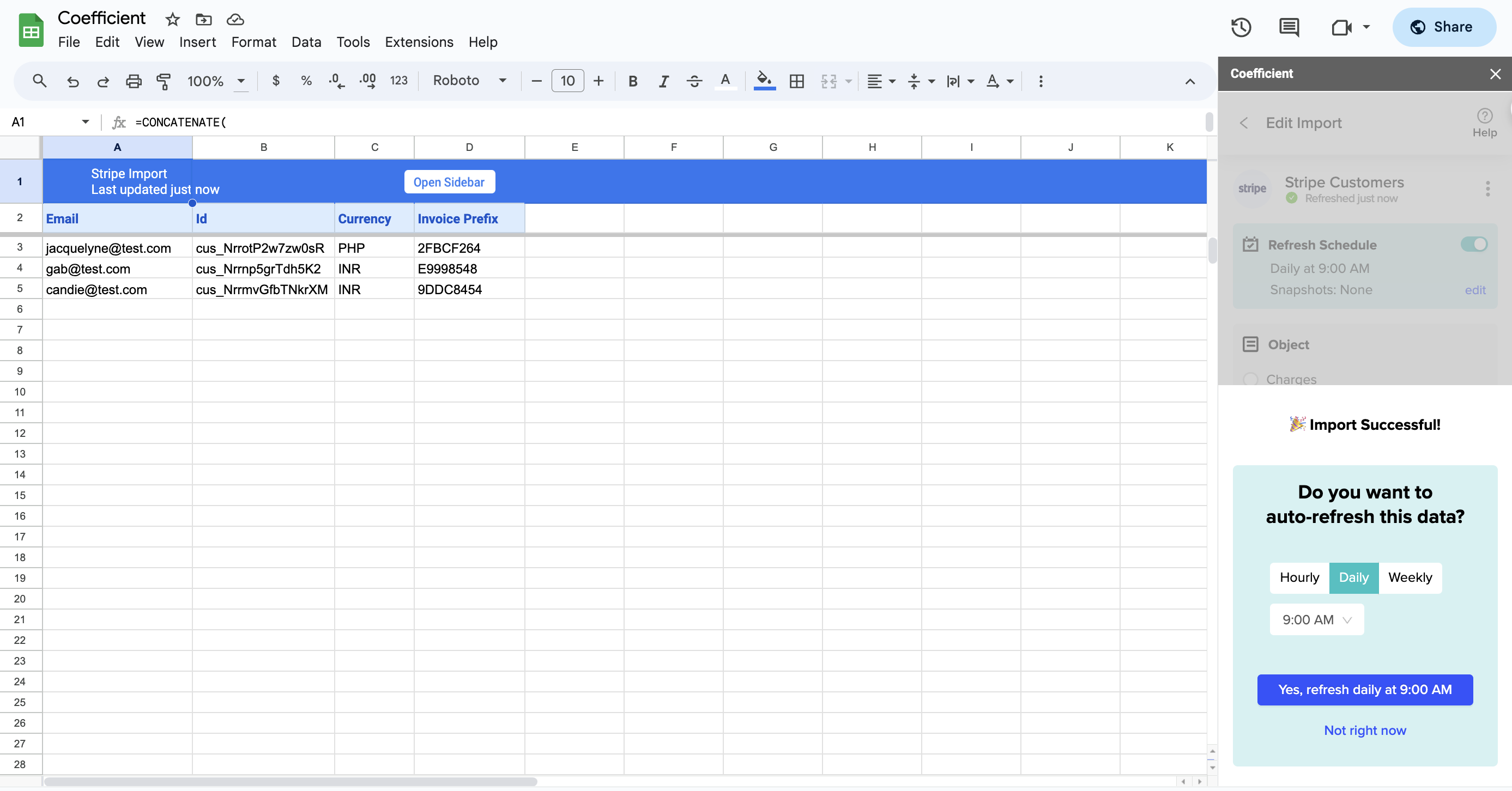Open the Name Box dropdown arrow
Image resolution: width=1512 pixels, height=791 pixels.
[x=85, y=121]
